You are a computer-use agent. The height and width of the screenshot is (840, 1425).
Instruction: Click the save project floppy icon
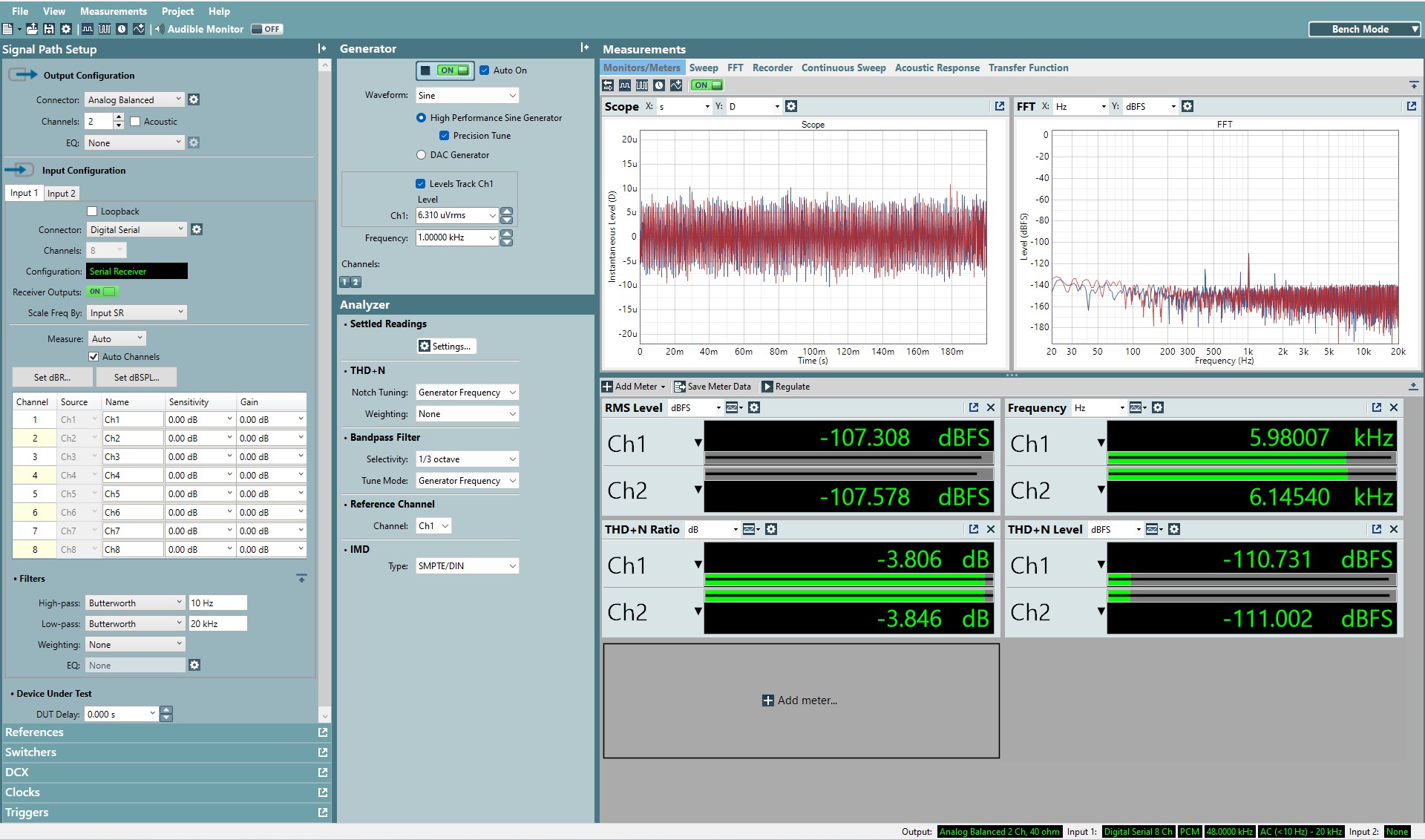[x=49, y=29]
